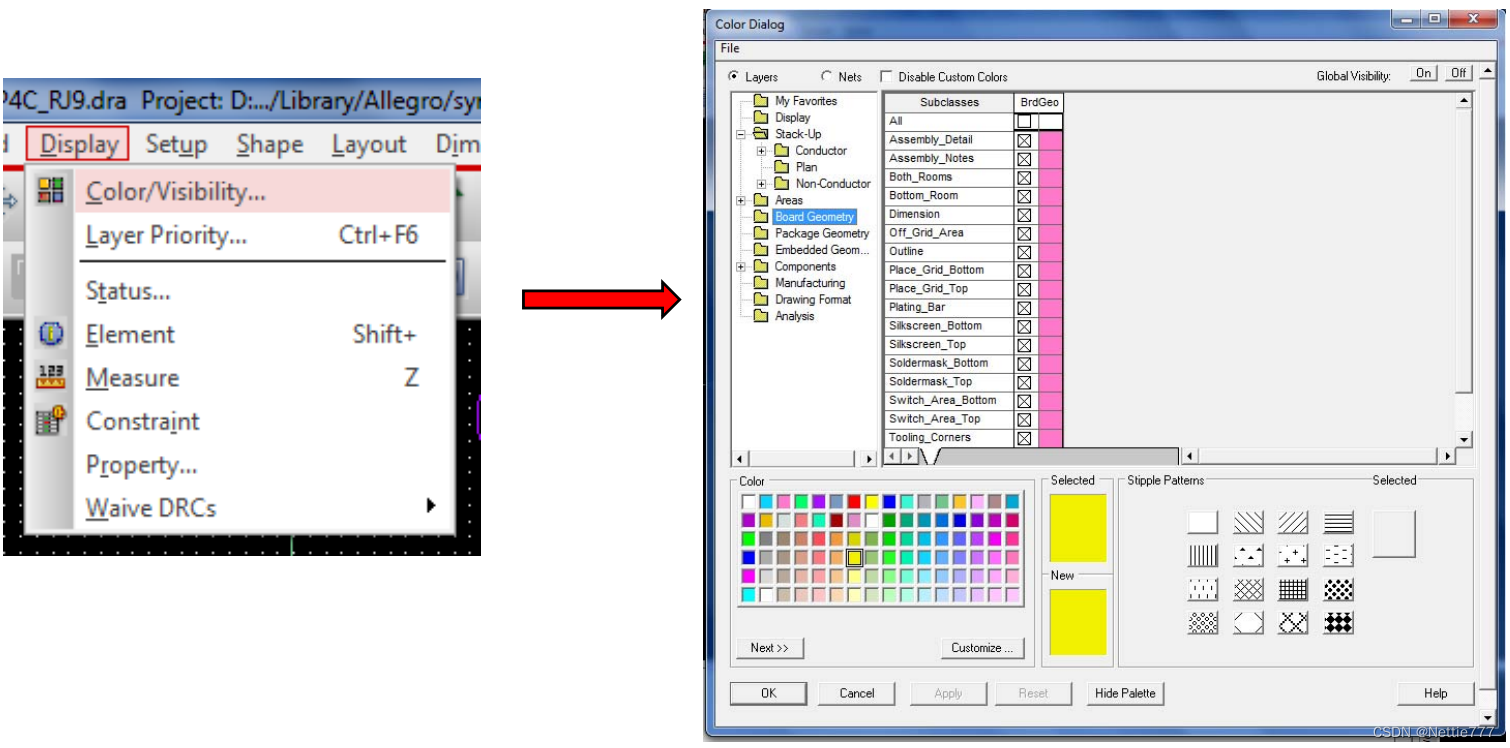The height and width of the screenshot is (748, 1510).
Task: Toggle Soldermask_Bottom visibility checkbox
Action: pos(1024,364)
